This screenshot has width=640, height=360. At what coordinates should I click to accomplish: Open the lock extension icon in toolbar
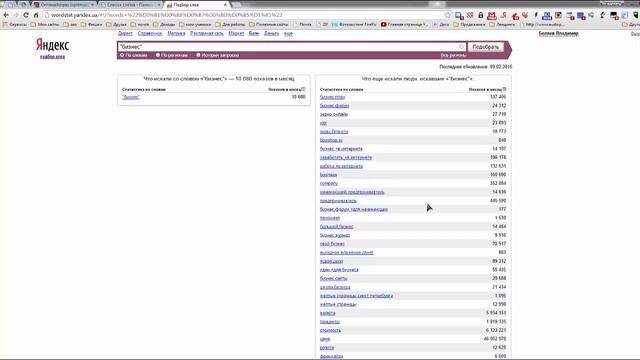[481, 15]
